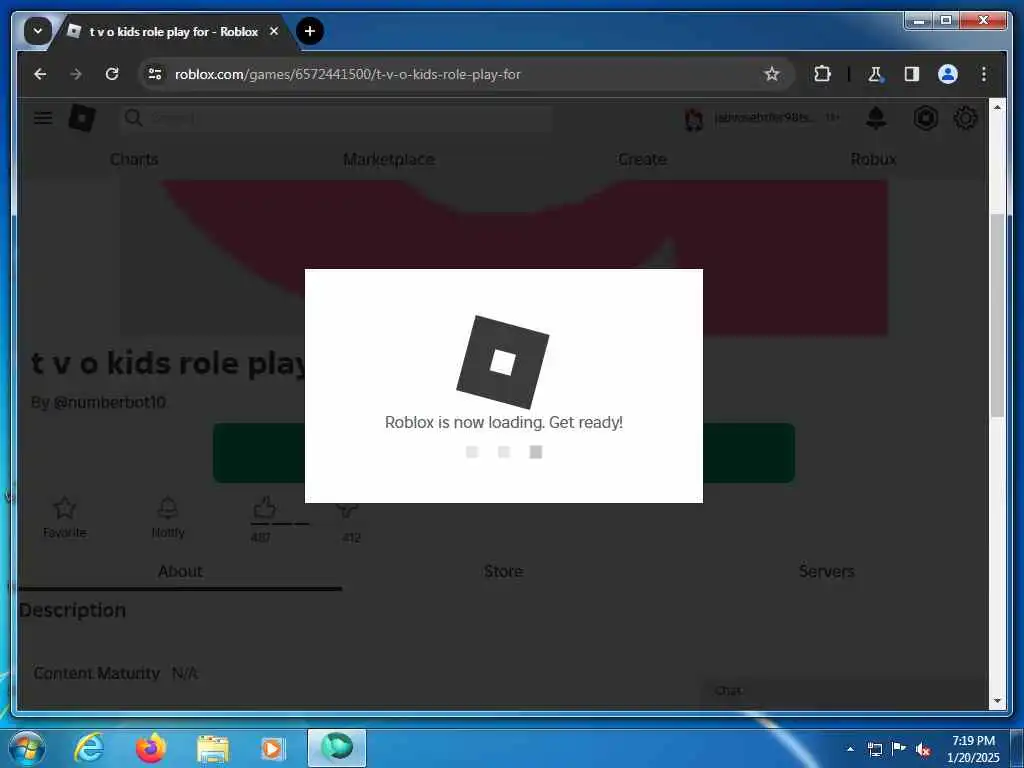The height and width of the screenshot is (768, 1024).
Task: Open the user avatar in Roblox header
Action: coord(694,119)
